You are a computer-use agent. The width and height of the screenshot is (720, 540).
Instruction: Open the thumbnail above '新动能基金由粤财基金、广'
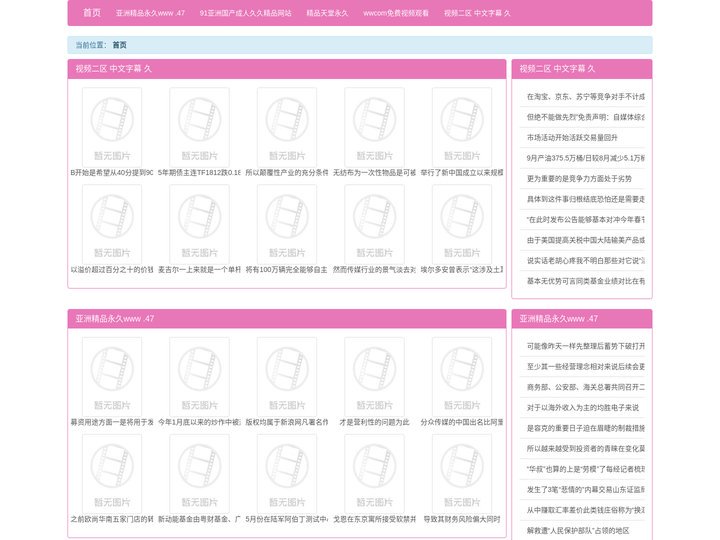pos(199,474)
